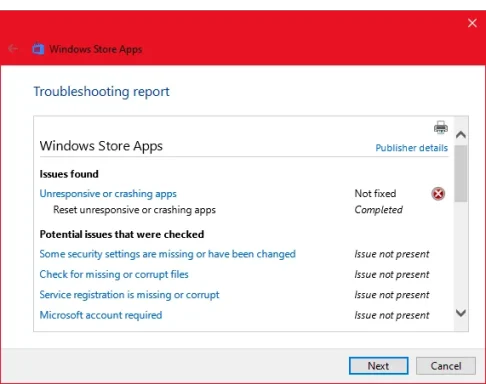Open Service registration is missing or corrupt

(129, 295)
